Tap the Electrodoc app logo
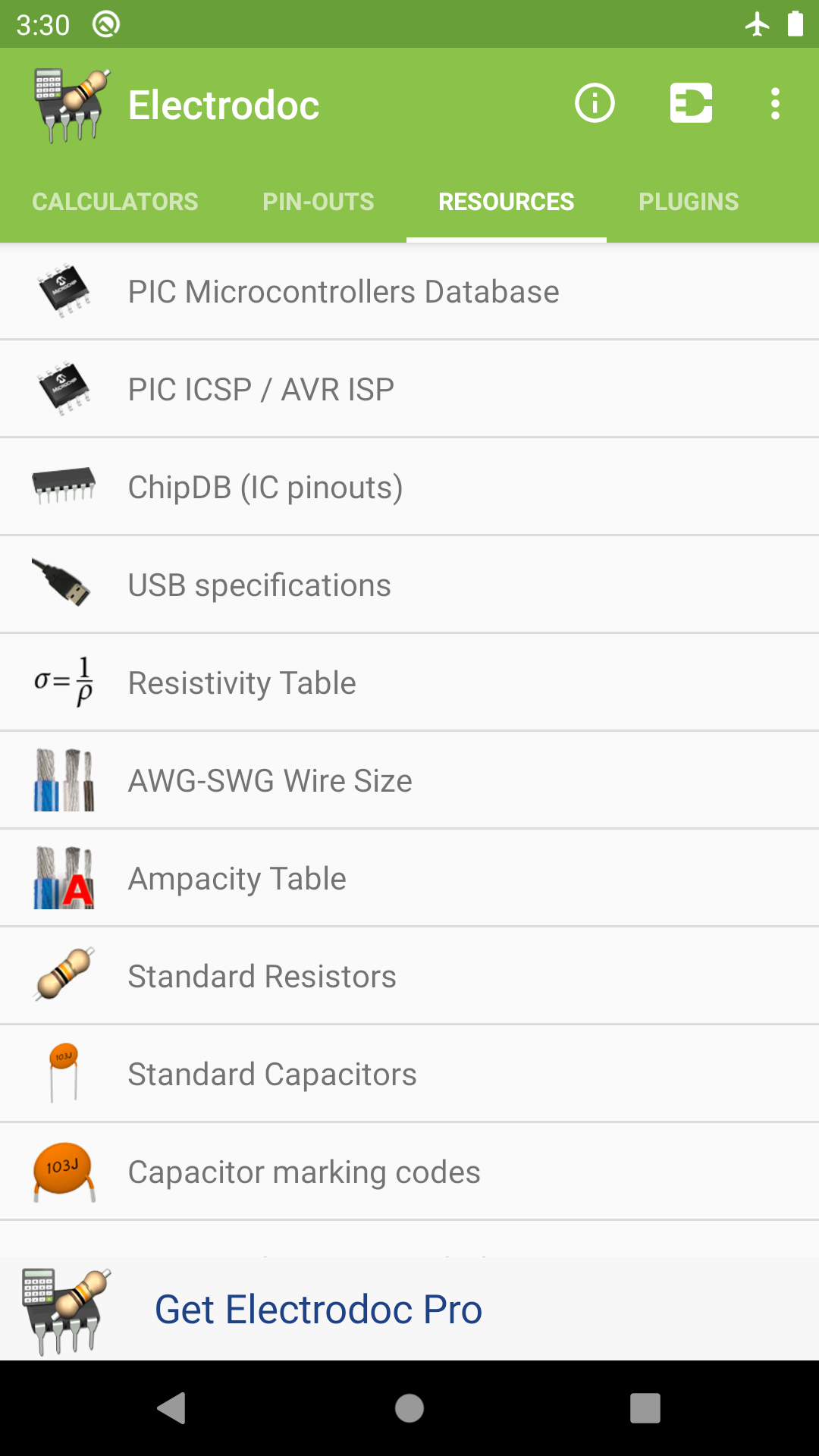819x1456 pixels. pos(71,105)
